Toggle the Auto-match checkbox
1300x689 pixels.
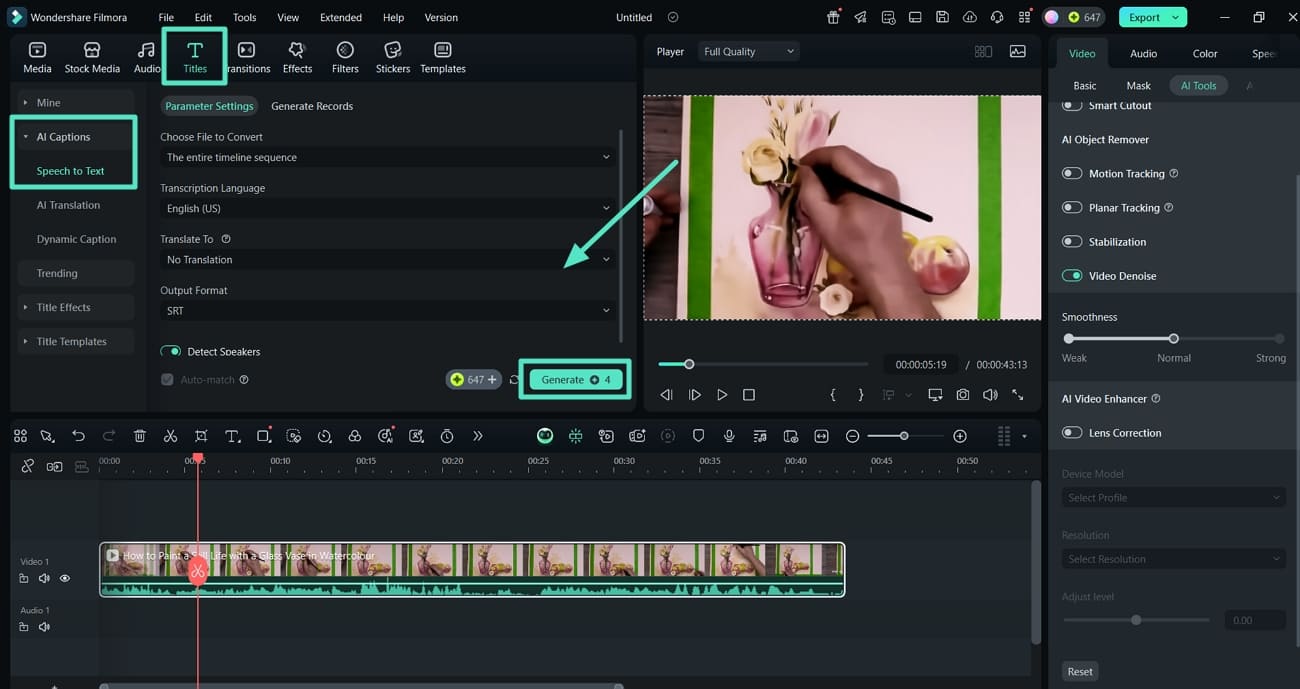coord(167,380)
